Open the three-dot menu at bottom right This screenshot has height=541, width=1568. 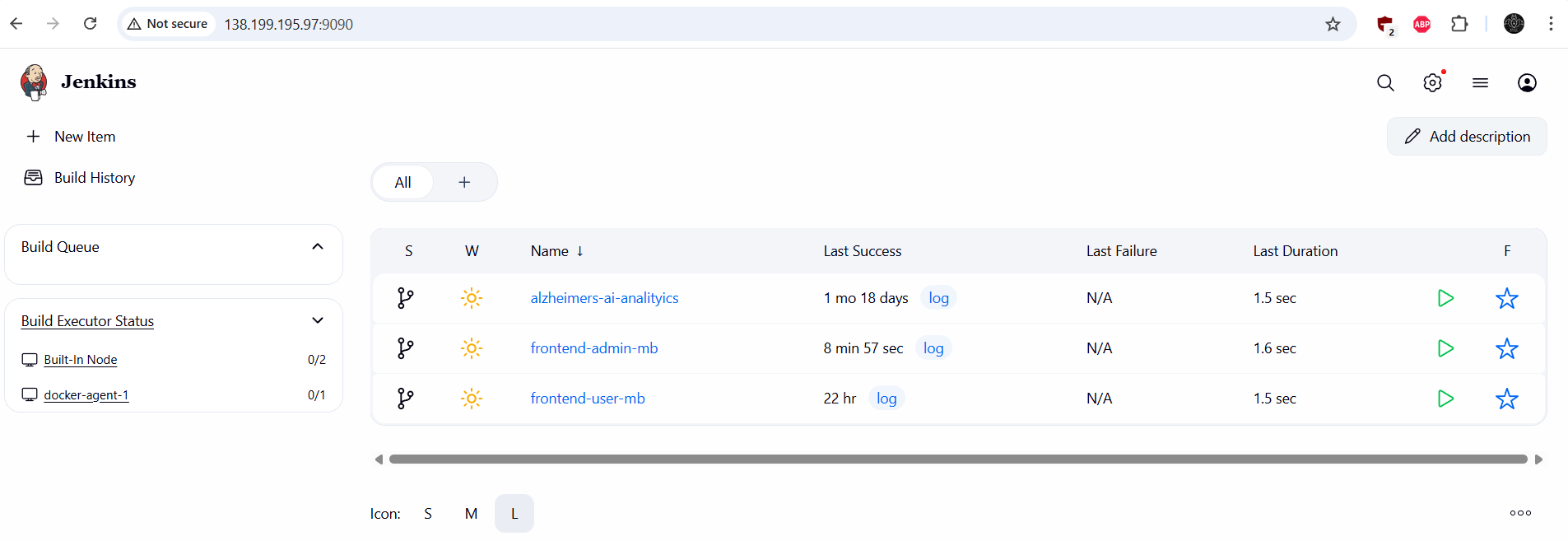pos(1520,513)
